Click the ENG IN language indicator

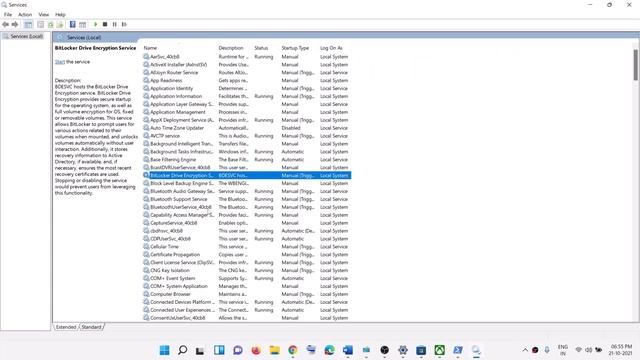click(563, 350)
